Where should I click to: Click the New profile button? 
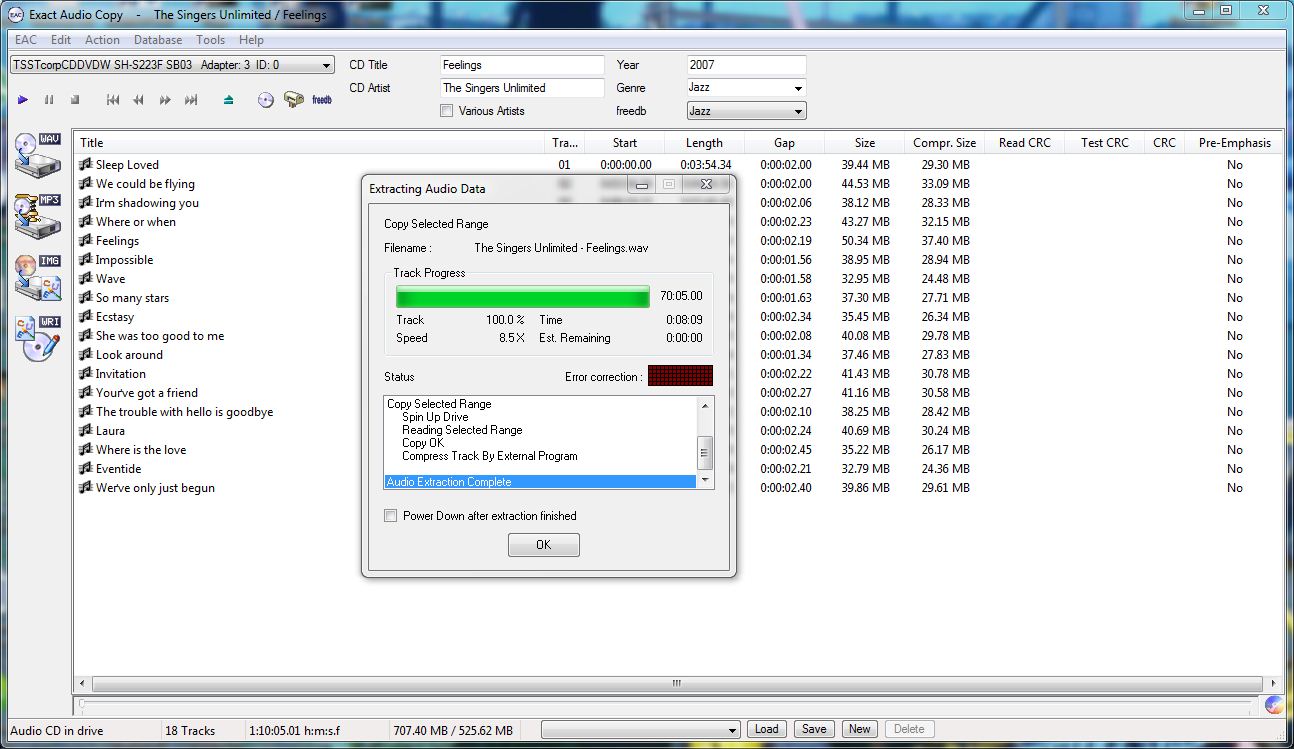click(860, 729)
